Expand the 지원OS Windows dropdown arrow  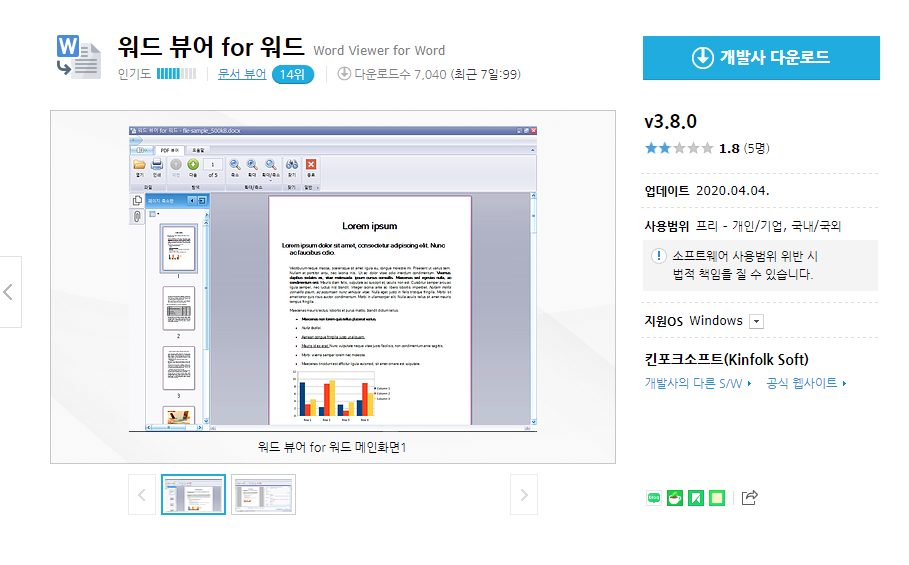(x=757, y=322)
